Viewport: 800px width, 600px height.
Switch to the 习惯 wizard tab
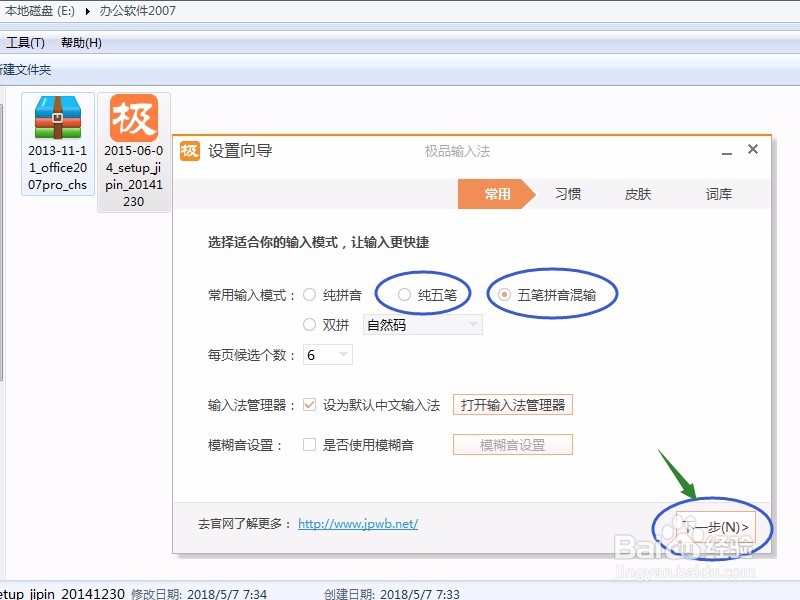[568, 194]
